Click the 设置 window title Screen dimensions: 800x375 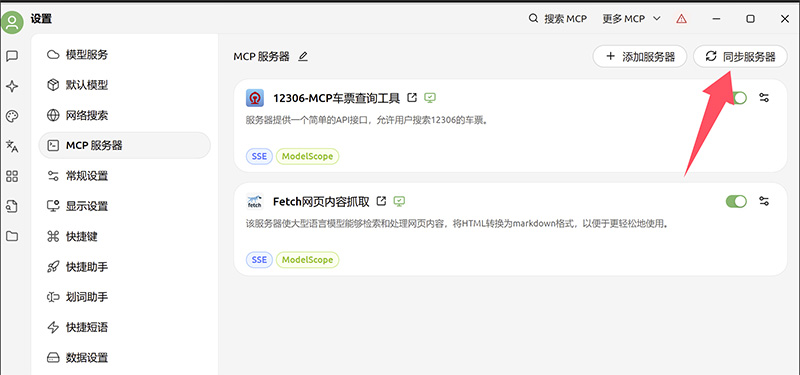tap(41, 19)
